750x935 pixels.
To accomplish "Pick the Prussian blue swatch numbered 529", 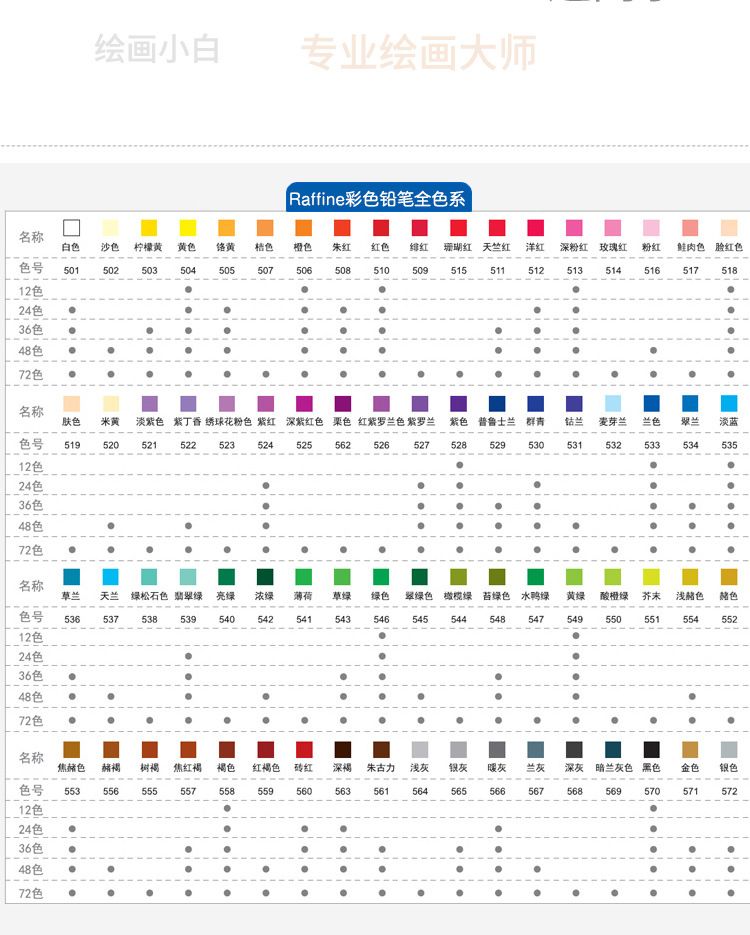I will [497, 404].
